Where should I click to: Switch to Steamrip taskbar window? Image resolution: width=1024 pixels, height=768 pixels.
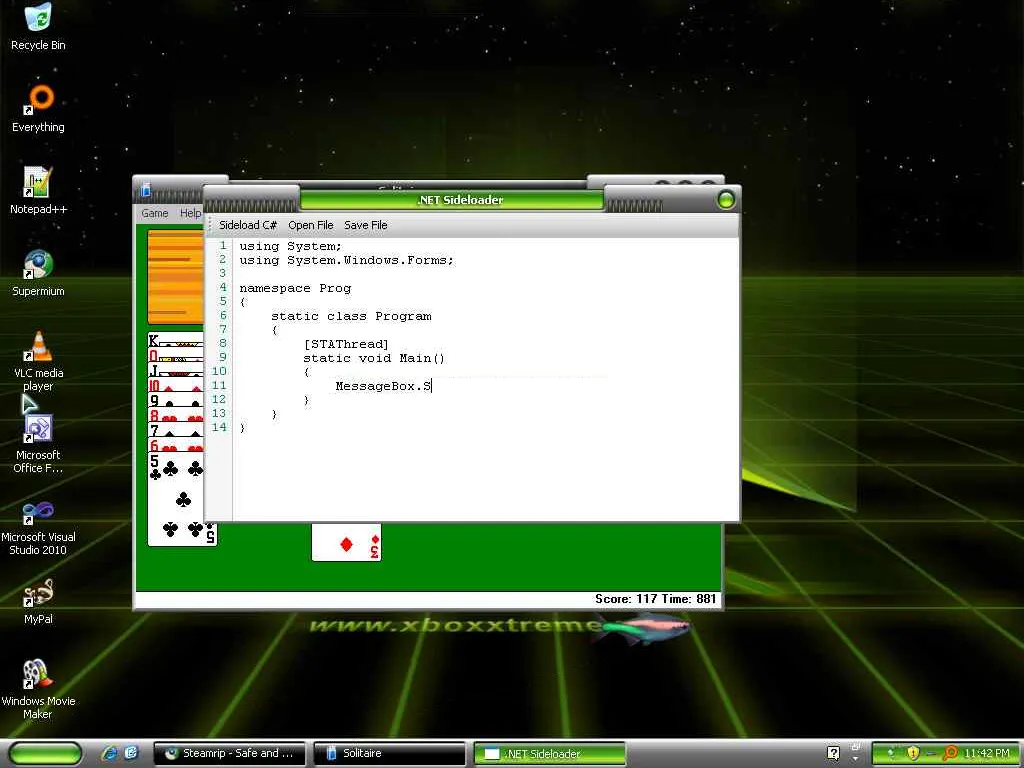tap(230, 754)
